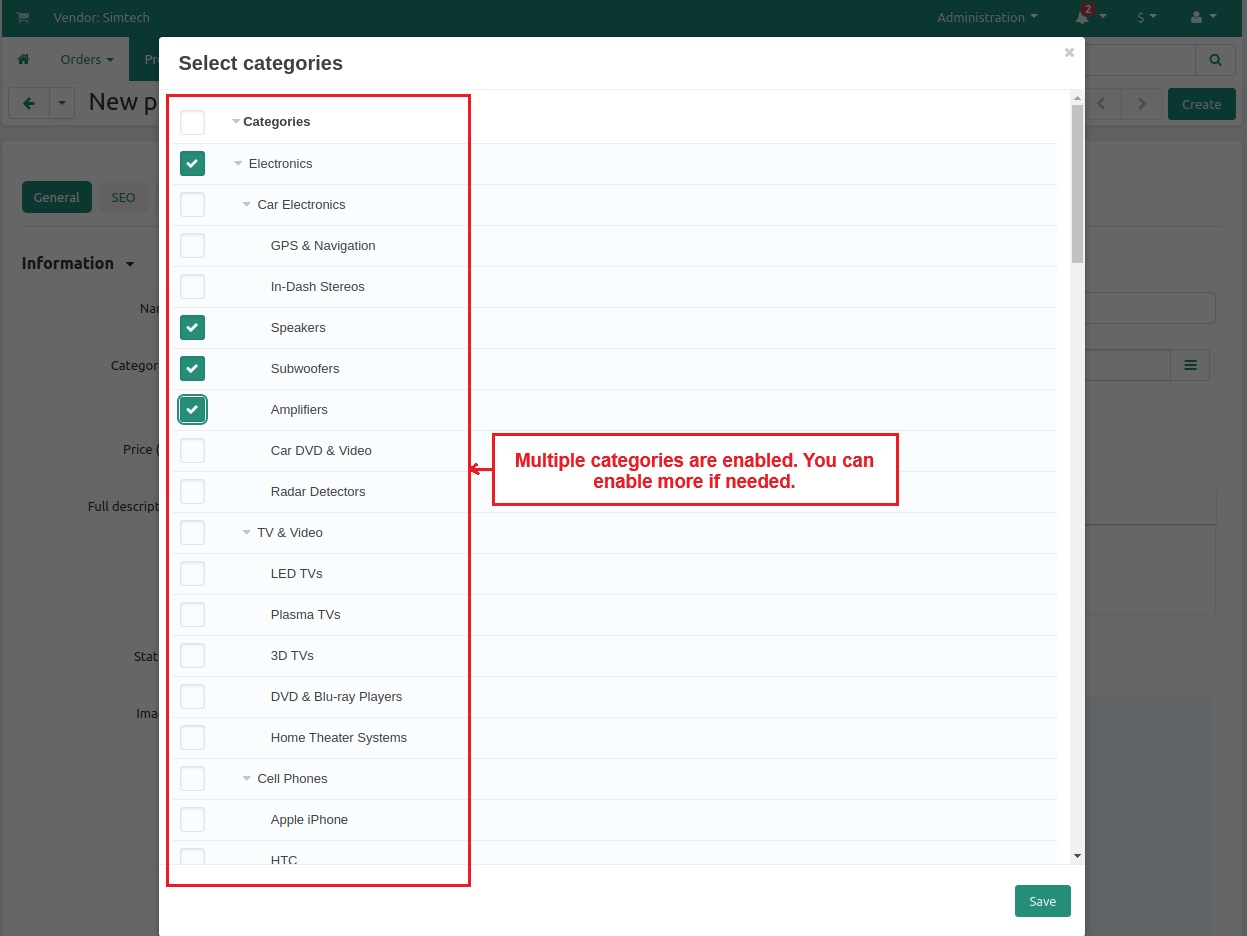1247x936 pixels.
Task: Click the category list scrollbar down arrow
Action: tap(1077, 856)
